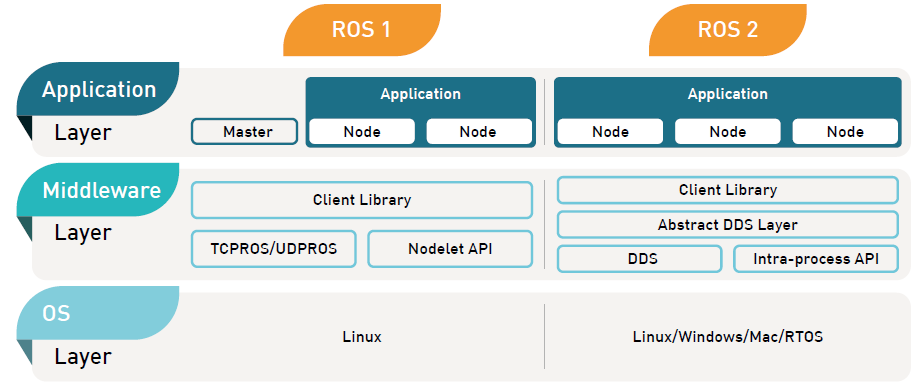Image resolution: width=915 pixels, height=390 pixels.
Task: Click the Application title in ROS 2 block
Action: 728,93
